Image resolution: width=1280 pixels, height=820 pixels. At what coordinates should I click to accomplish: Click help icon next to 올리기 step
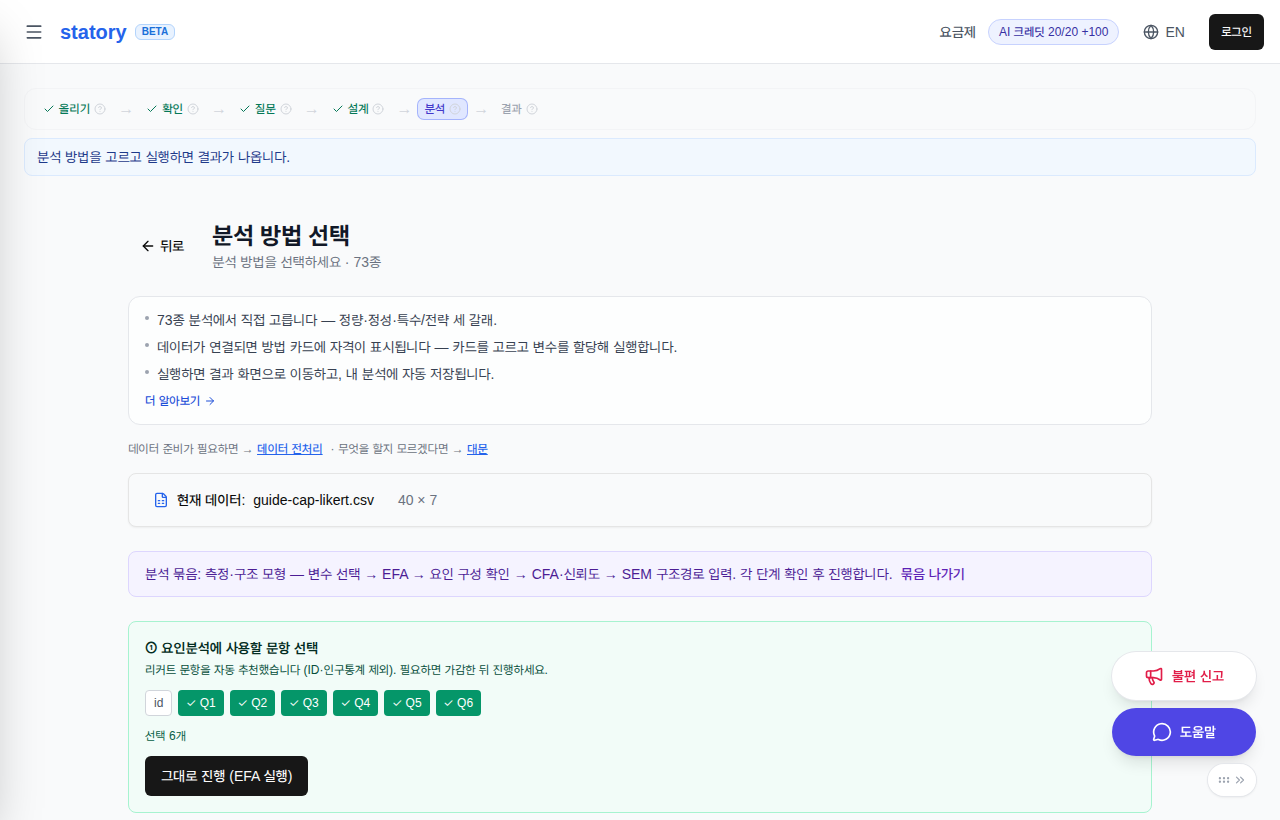tap(100, 109)
